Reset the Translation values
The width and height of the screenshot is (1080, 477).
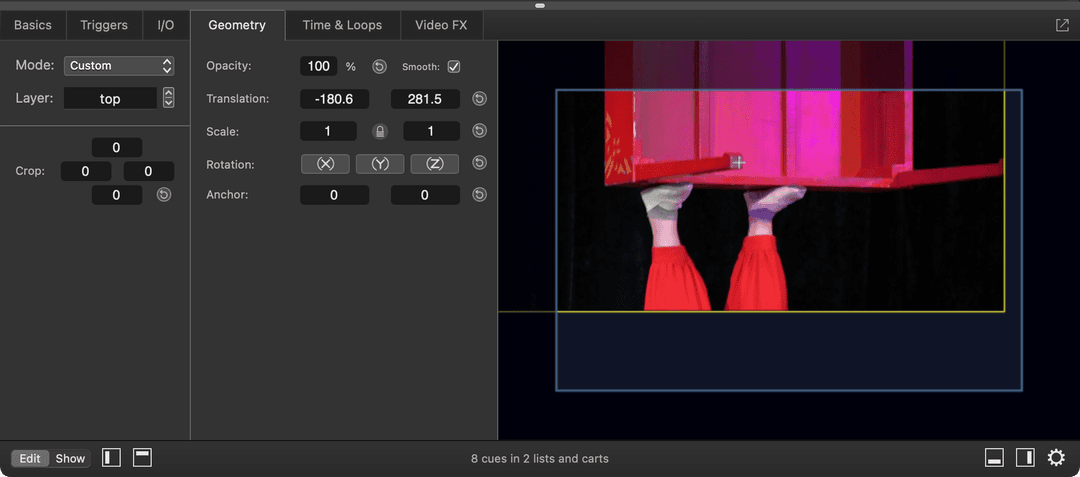479,99
